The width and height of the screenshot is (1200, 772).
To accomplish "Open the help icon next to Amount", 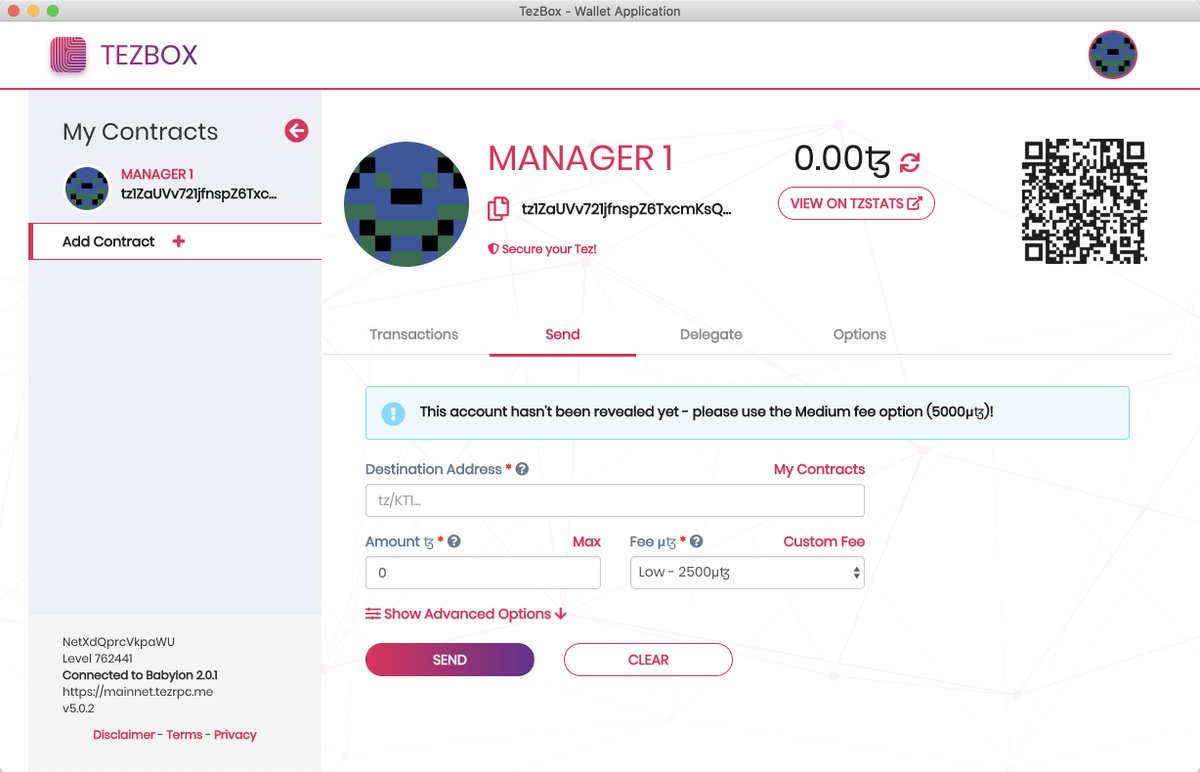I will pos(454,541).
